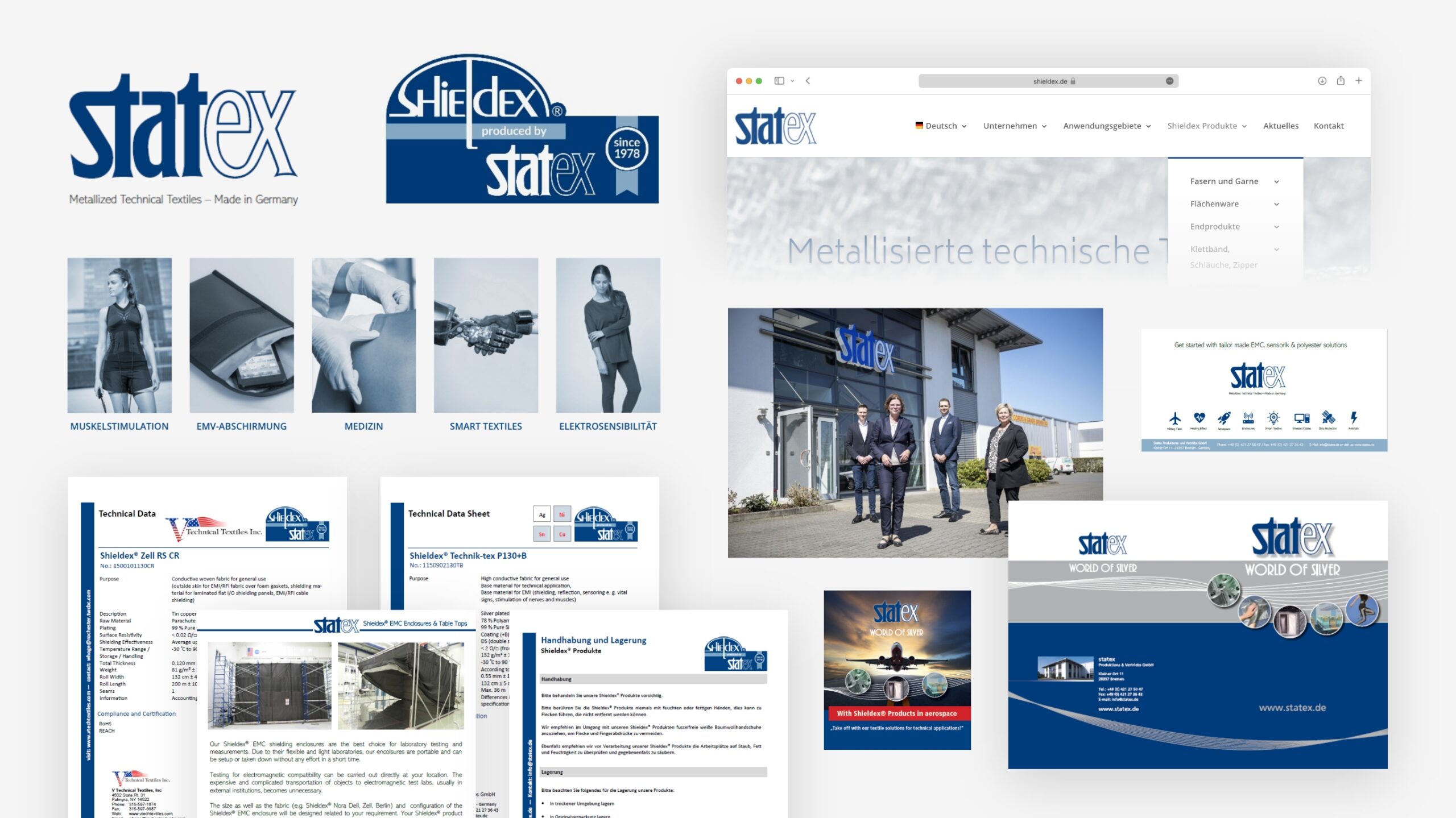Click the Military Field airplane icon
1456x818 pixels.
click(1174, 418)
